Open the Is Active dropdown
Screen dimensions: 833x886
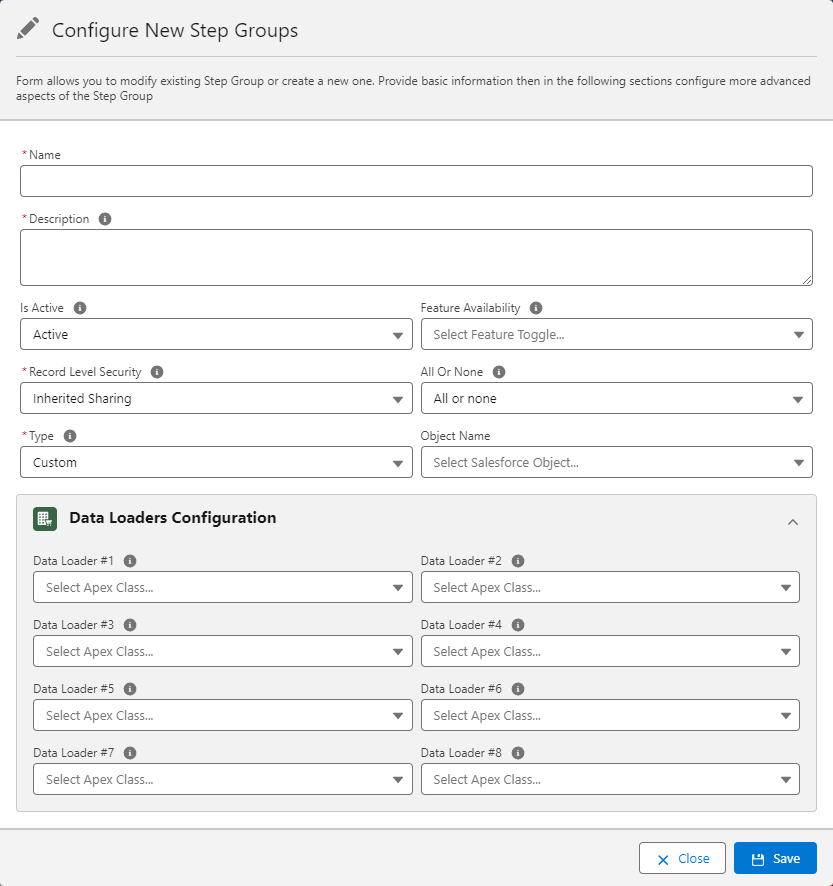coord(216,335)
